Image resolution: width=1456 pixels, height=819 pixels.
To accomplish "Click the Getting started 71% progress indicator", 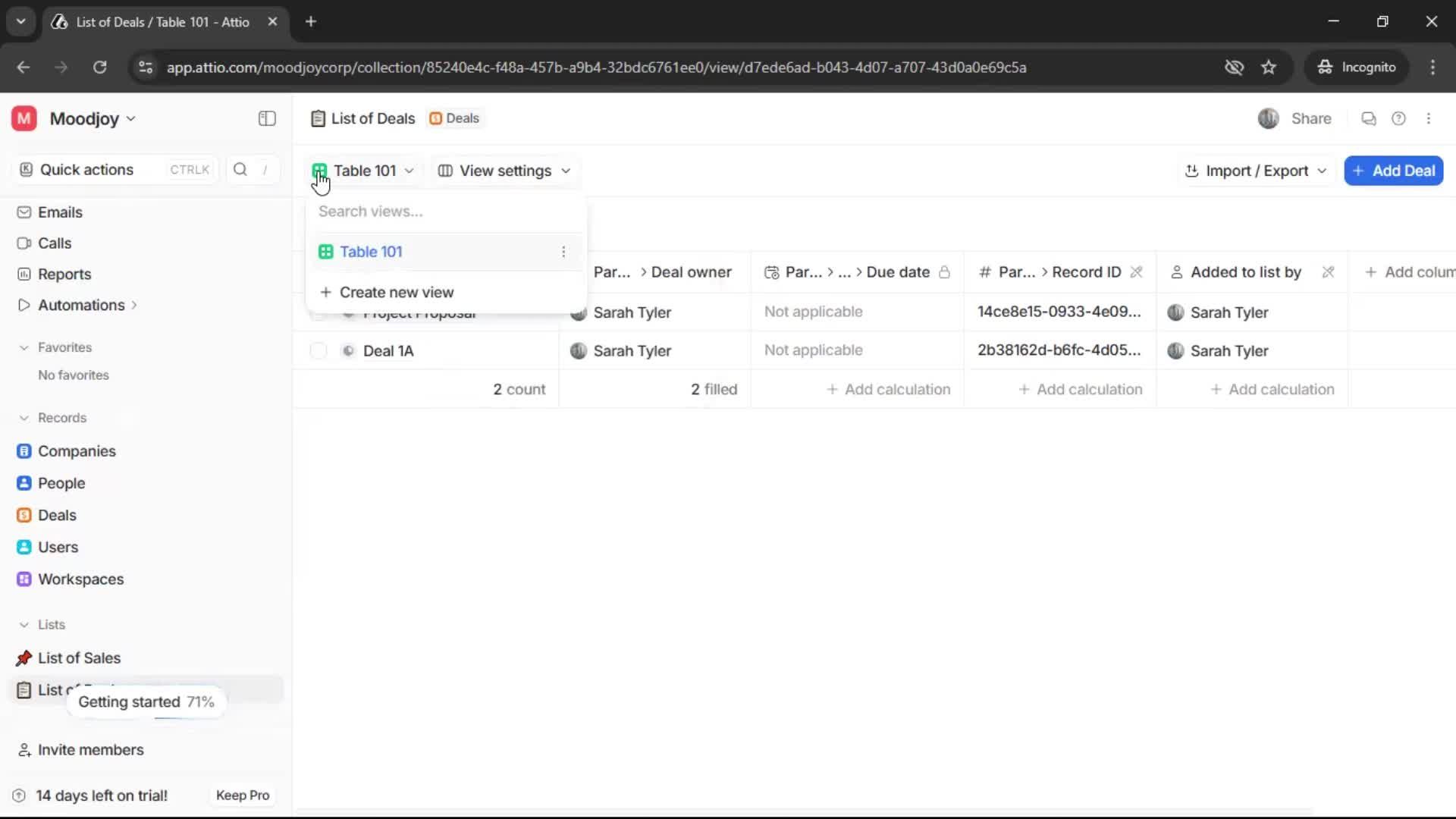I will pyautogui.click(x=146, y=701).
